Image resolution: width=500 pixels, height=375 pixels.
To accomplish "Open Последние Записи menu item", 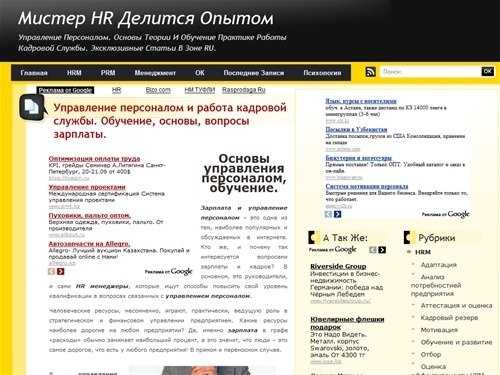I will click(x=254, y=73).
